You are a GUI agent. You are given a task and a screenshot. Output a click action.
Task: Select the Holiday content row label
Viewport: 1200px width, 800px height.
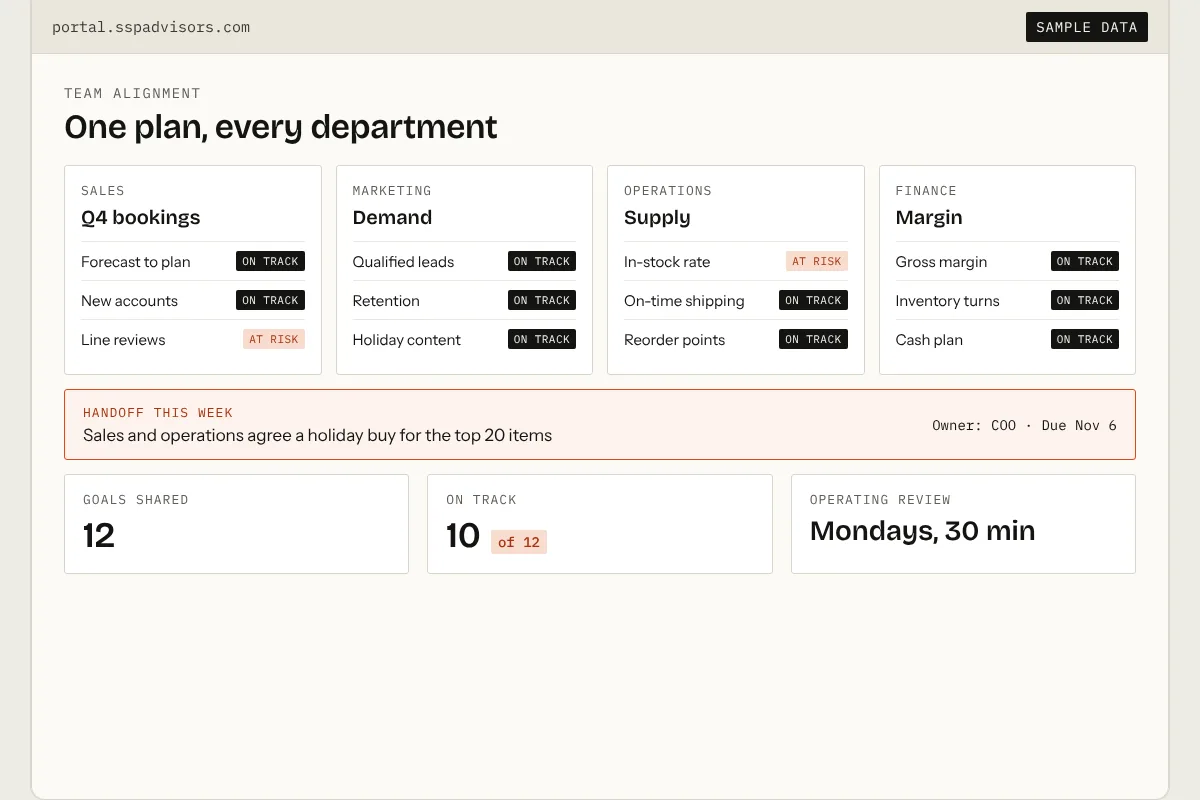click(x=406, y=339)
